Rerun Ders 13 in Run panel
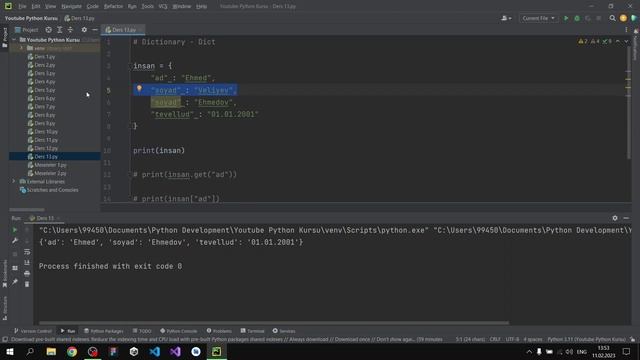This screenshot has height=360, width=640. 15,230
